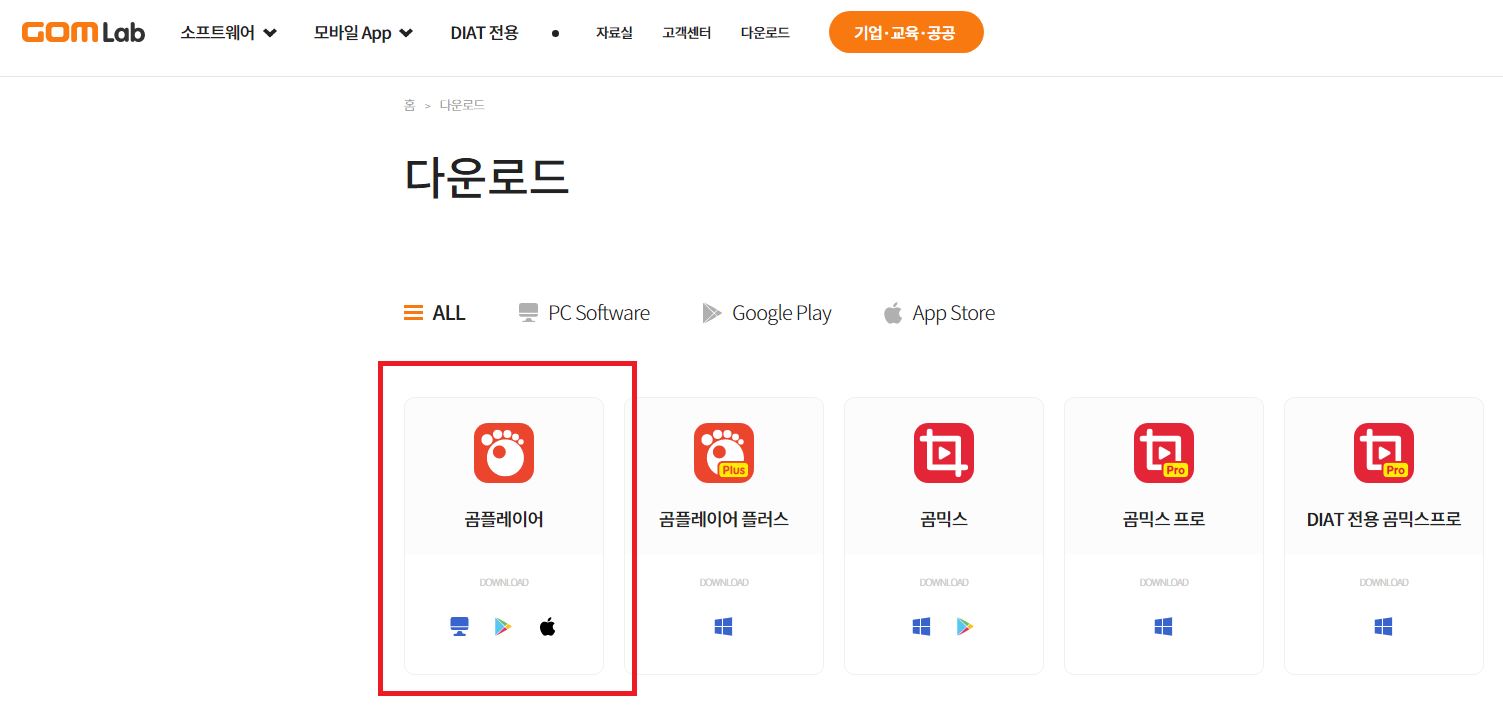Click the 다운로드 breadcrumb link

coord(462,105)
